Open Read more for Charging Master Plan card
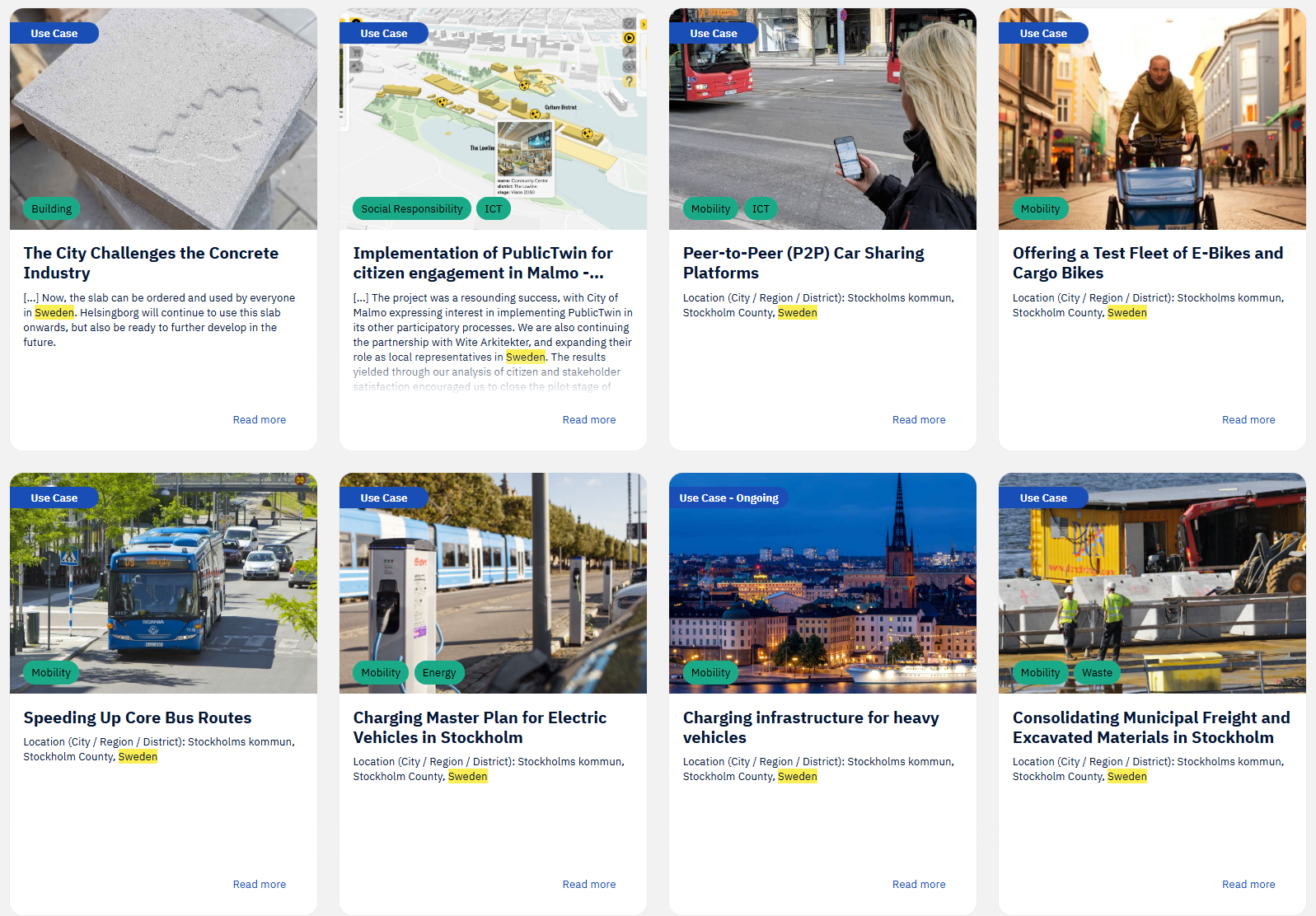Screen dimensions: 1316x916 click(589, 885)
